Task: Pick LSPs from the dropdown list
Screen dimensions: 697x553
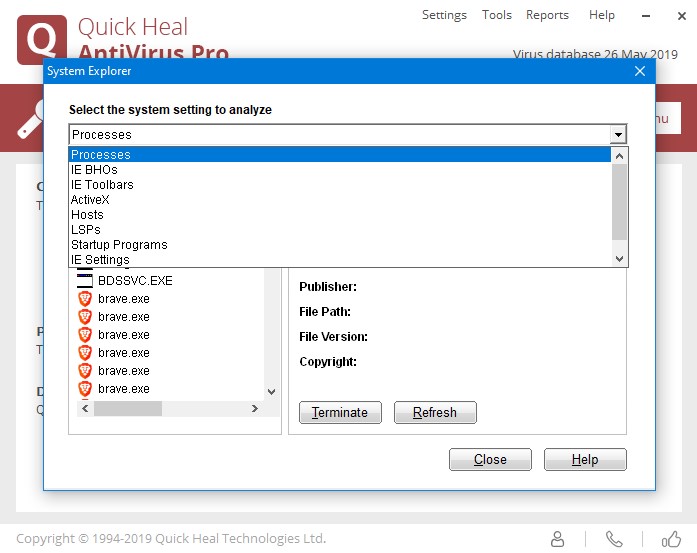Action: 340,230
